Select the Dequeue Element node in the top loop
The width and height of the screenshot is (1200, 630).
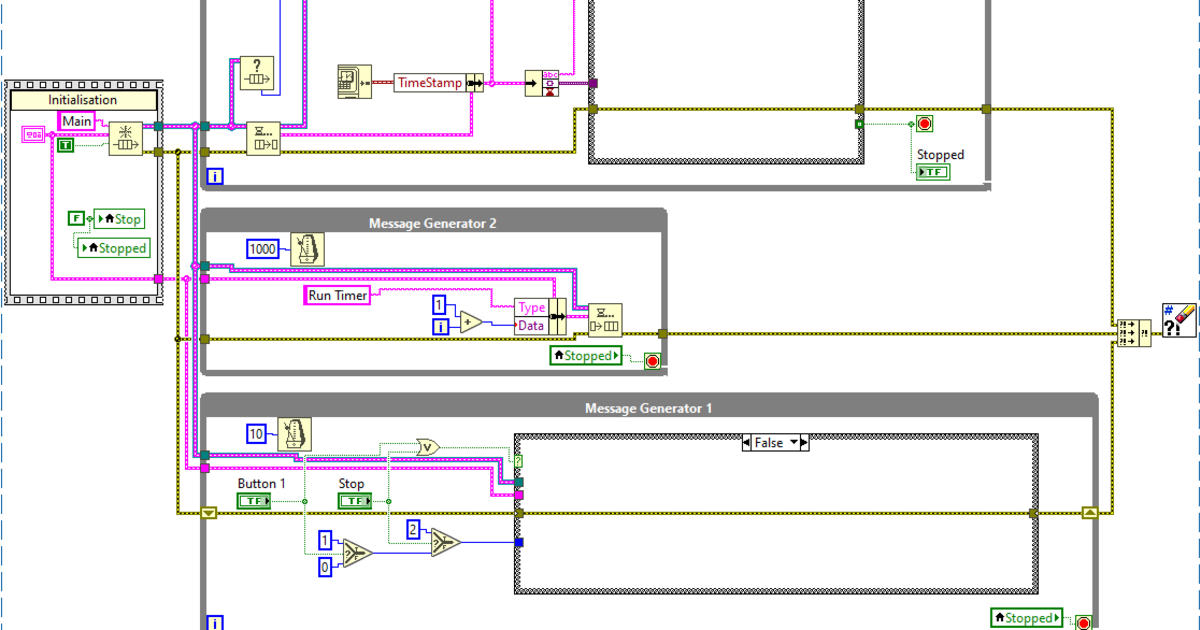262,139
